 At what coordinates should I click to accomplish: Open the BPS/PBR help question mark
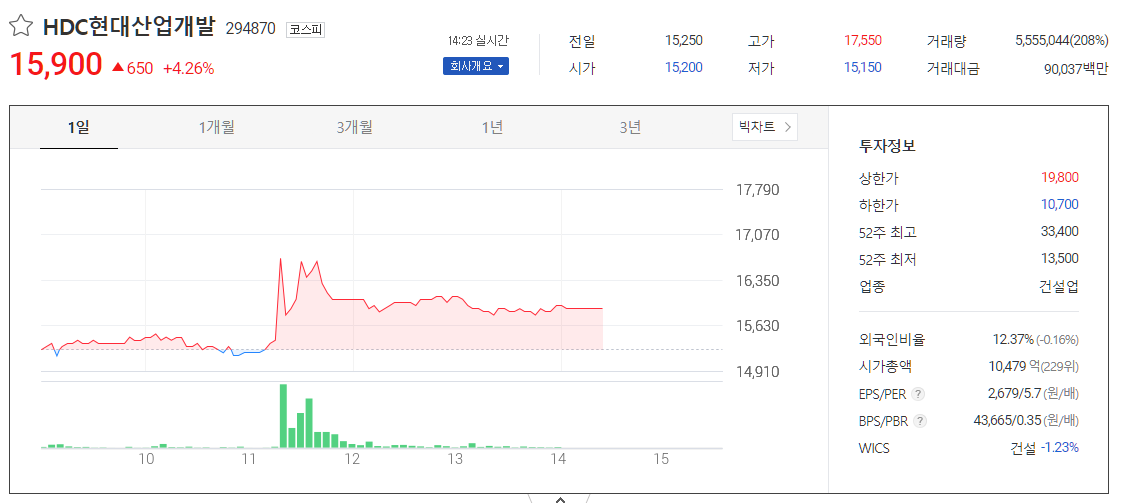920,421
